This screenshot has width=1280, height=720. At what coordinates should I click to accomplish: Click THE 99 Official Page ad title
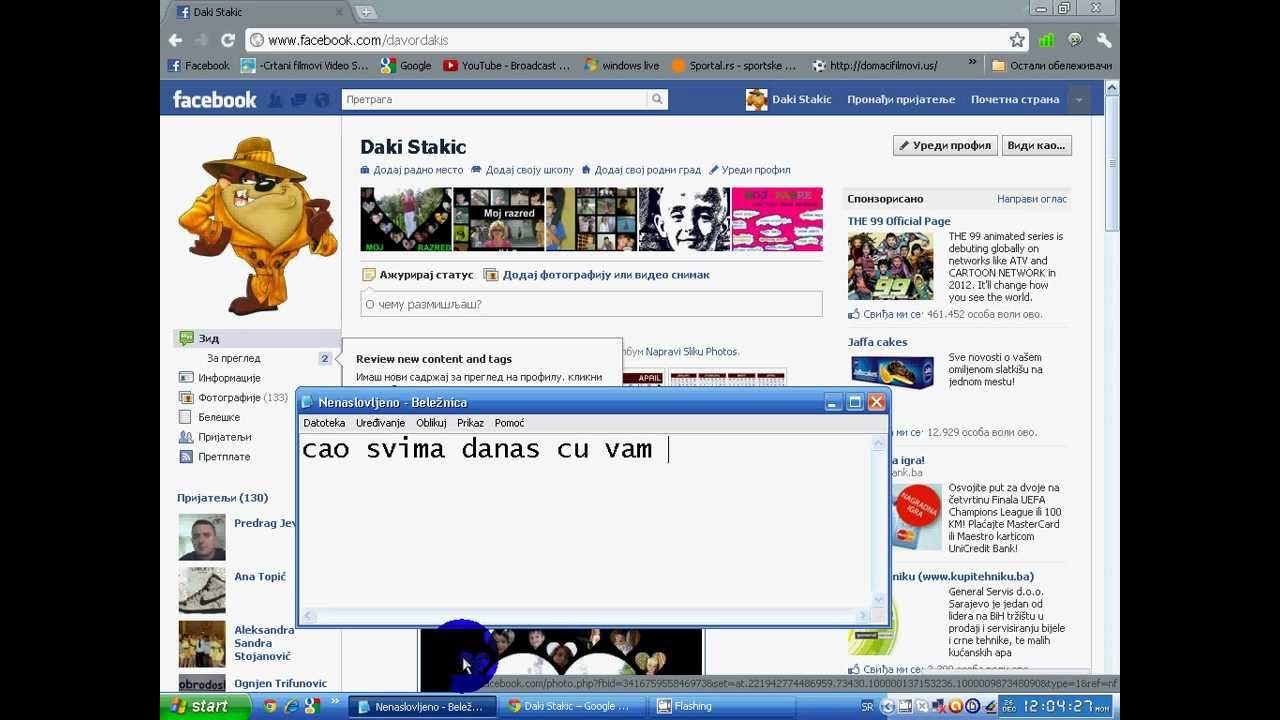click(x=899, y=221)
